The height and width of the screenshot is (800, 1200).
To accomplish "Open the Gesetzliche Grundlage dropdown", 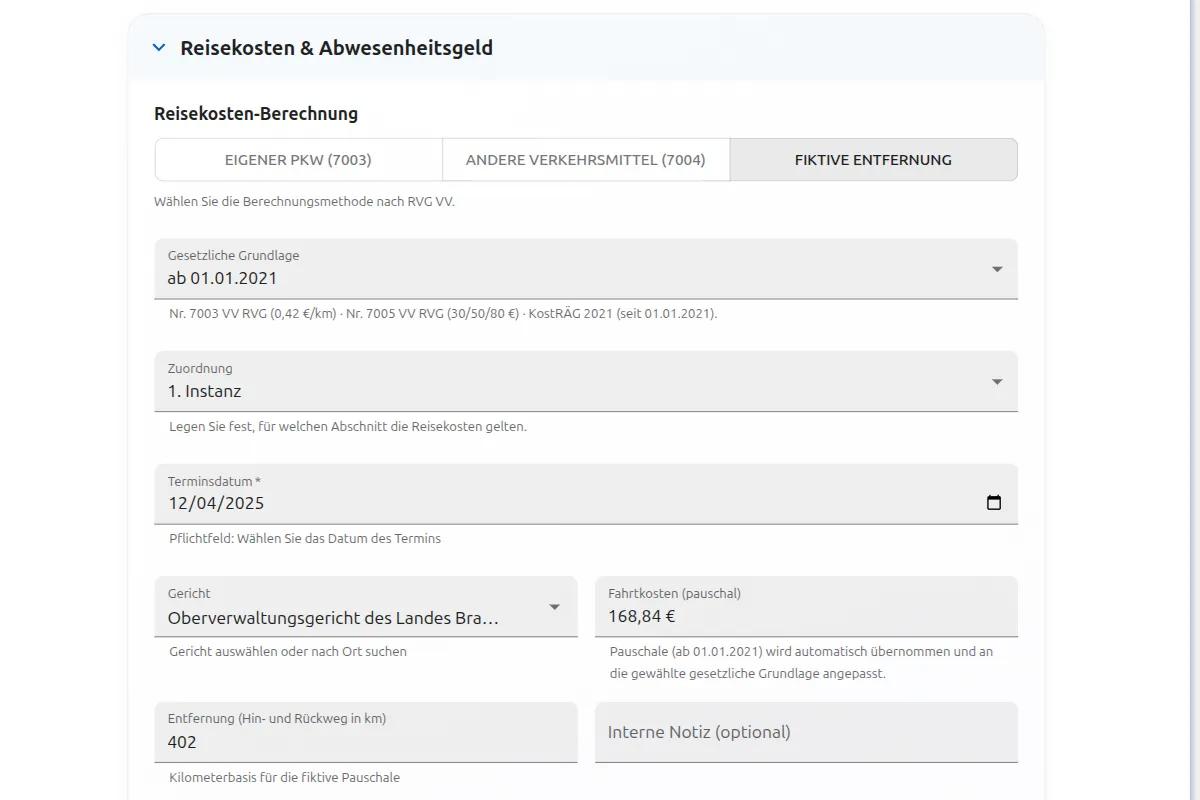I will 586,268.
